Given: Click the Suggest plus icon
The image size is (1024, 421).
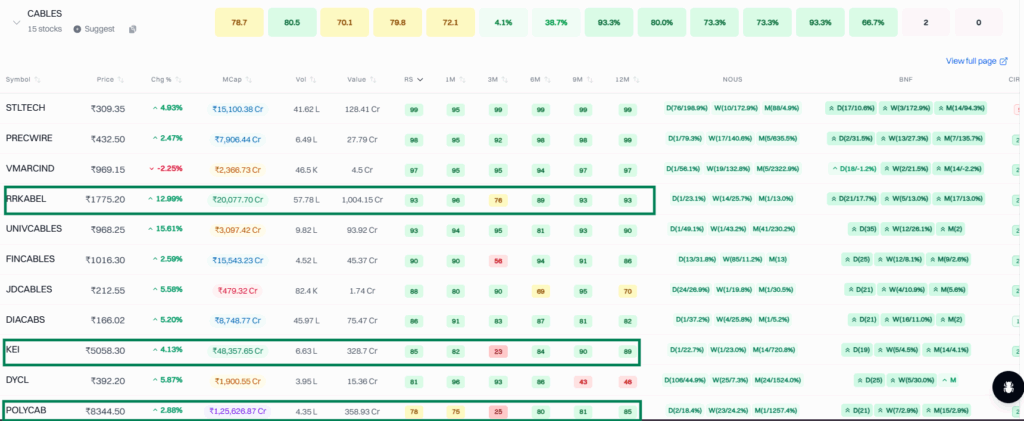Looking at the screenshot, I should pos(77,29).
